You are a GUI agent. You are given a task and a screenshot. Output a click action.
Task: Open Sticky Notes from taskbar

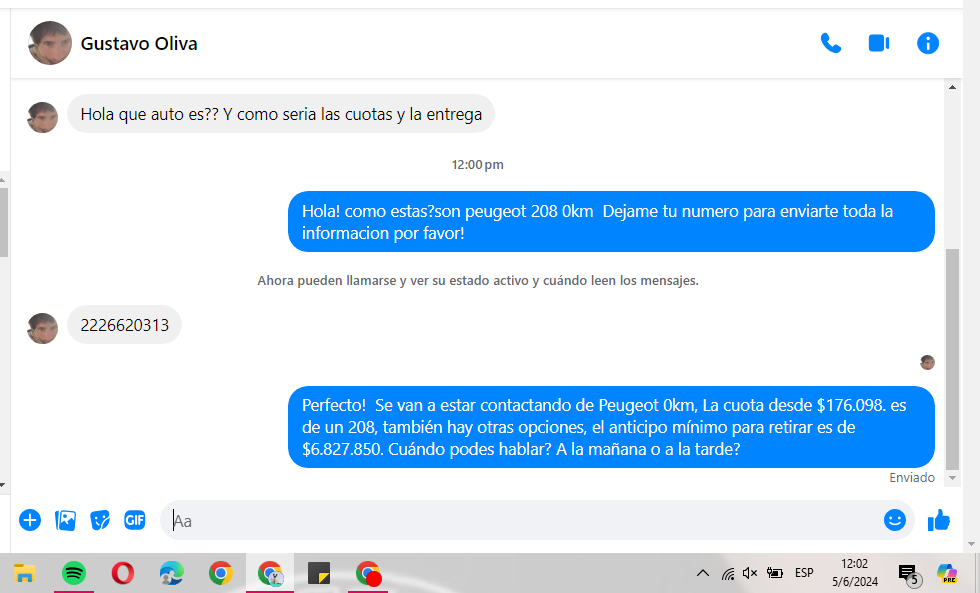319,573
